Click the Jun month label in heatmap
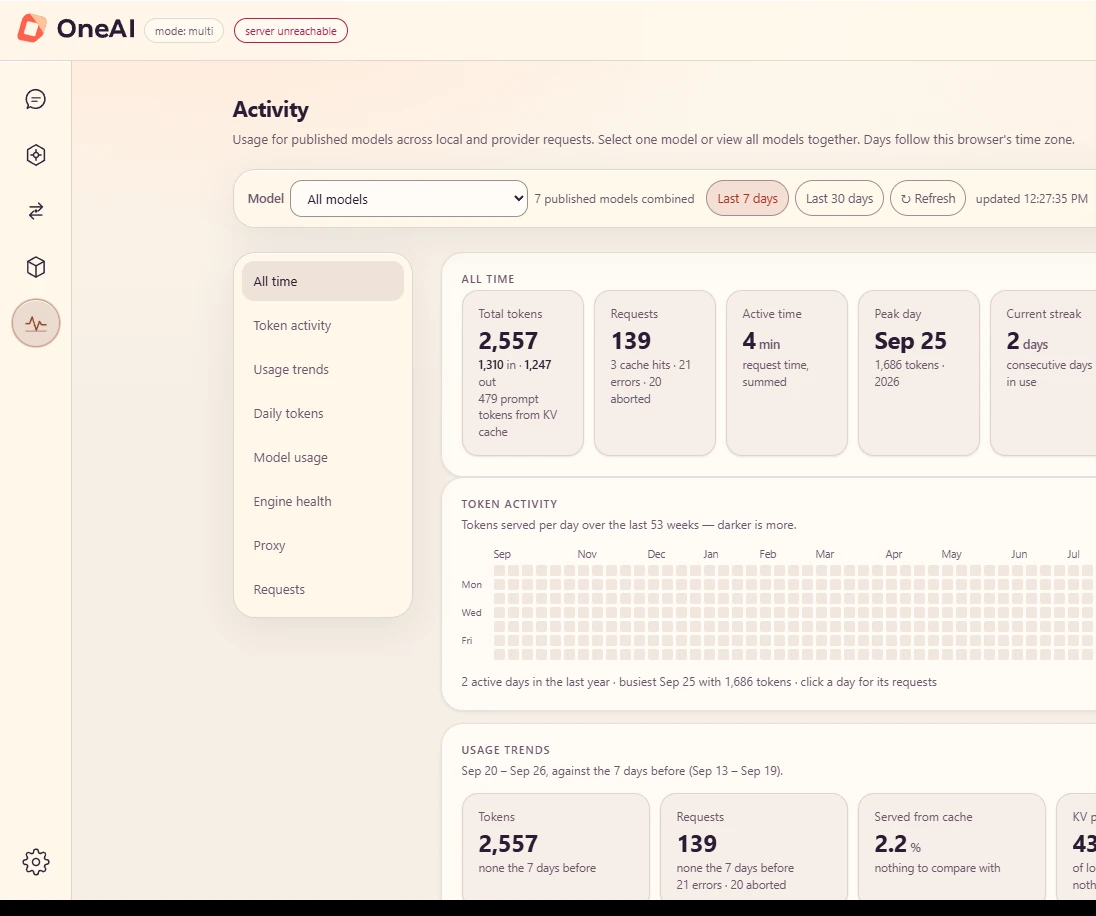This screenshot has width=1096, height=916. tap(1019, 554)
